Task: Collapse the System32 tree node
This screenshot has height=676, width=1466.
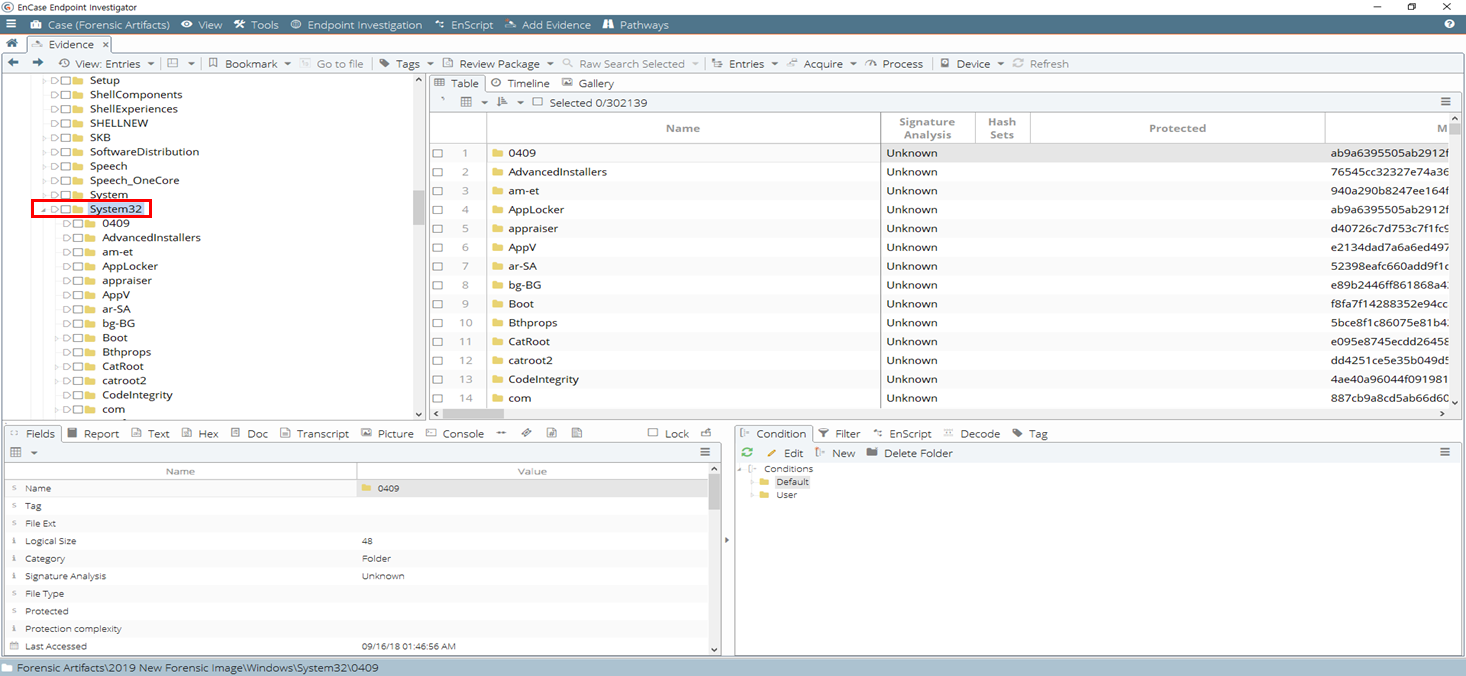Action: point(43,209)
